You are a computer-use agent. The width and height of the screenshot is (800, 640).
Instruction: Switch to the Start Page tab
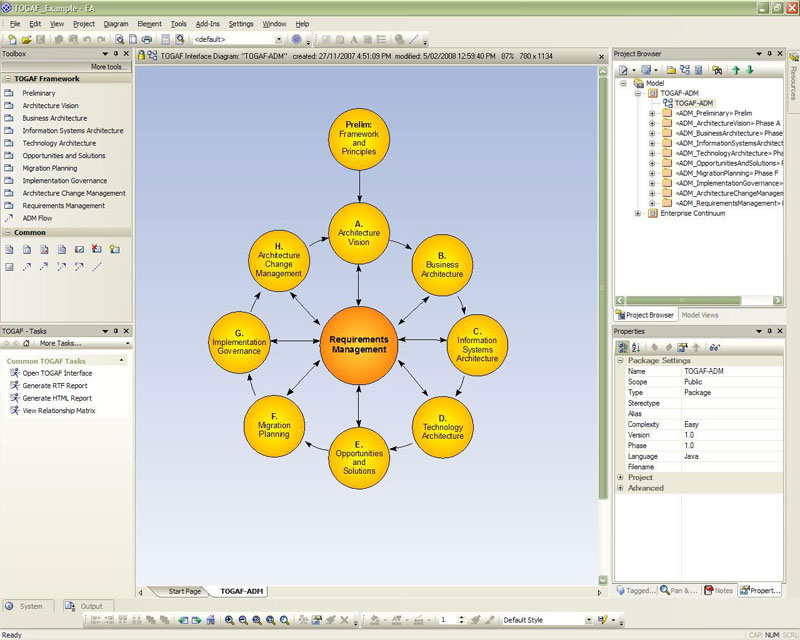tap(184, 591)
